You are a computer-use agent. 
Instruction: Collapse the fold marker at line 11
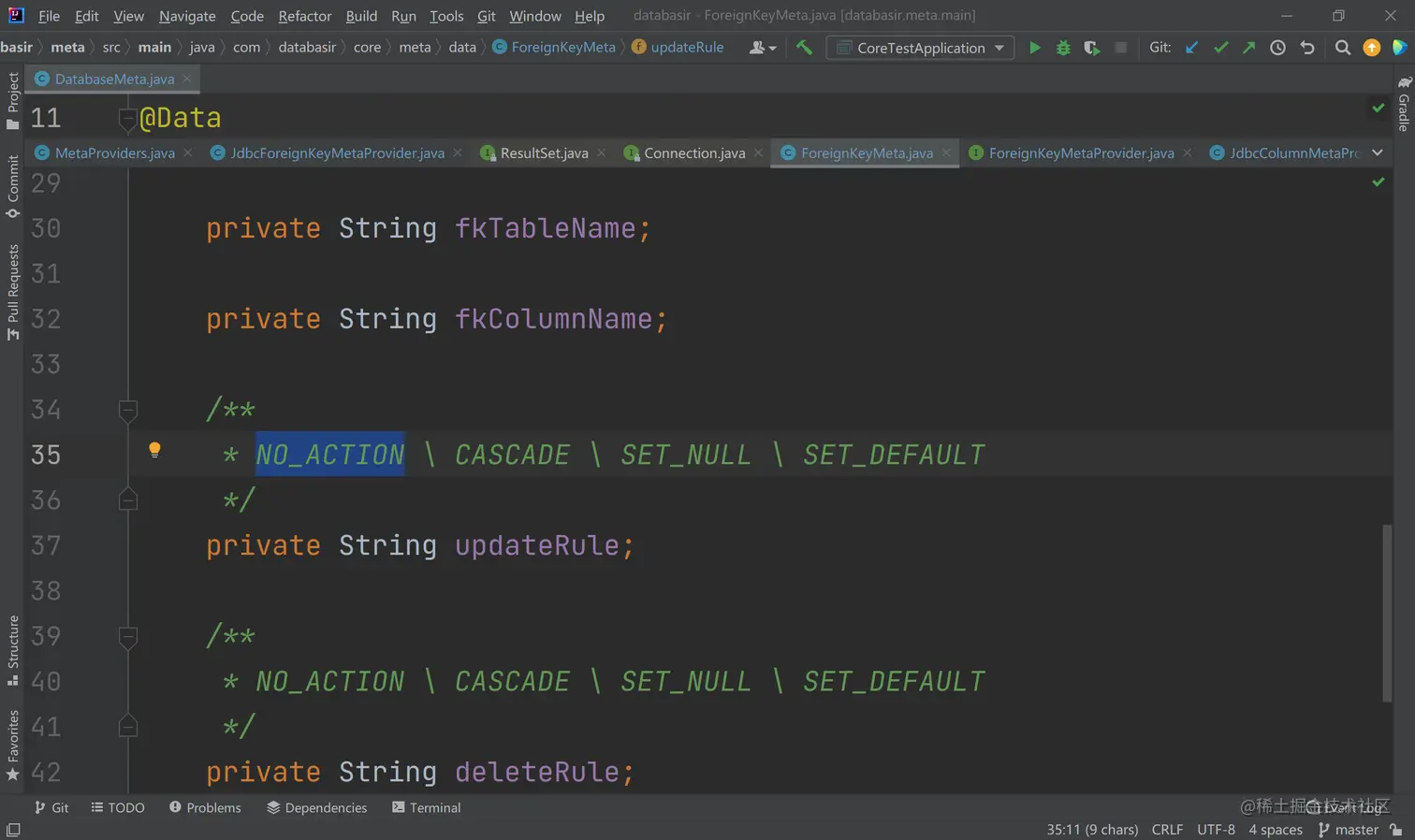(x=127, y=118)
